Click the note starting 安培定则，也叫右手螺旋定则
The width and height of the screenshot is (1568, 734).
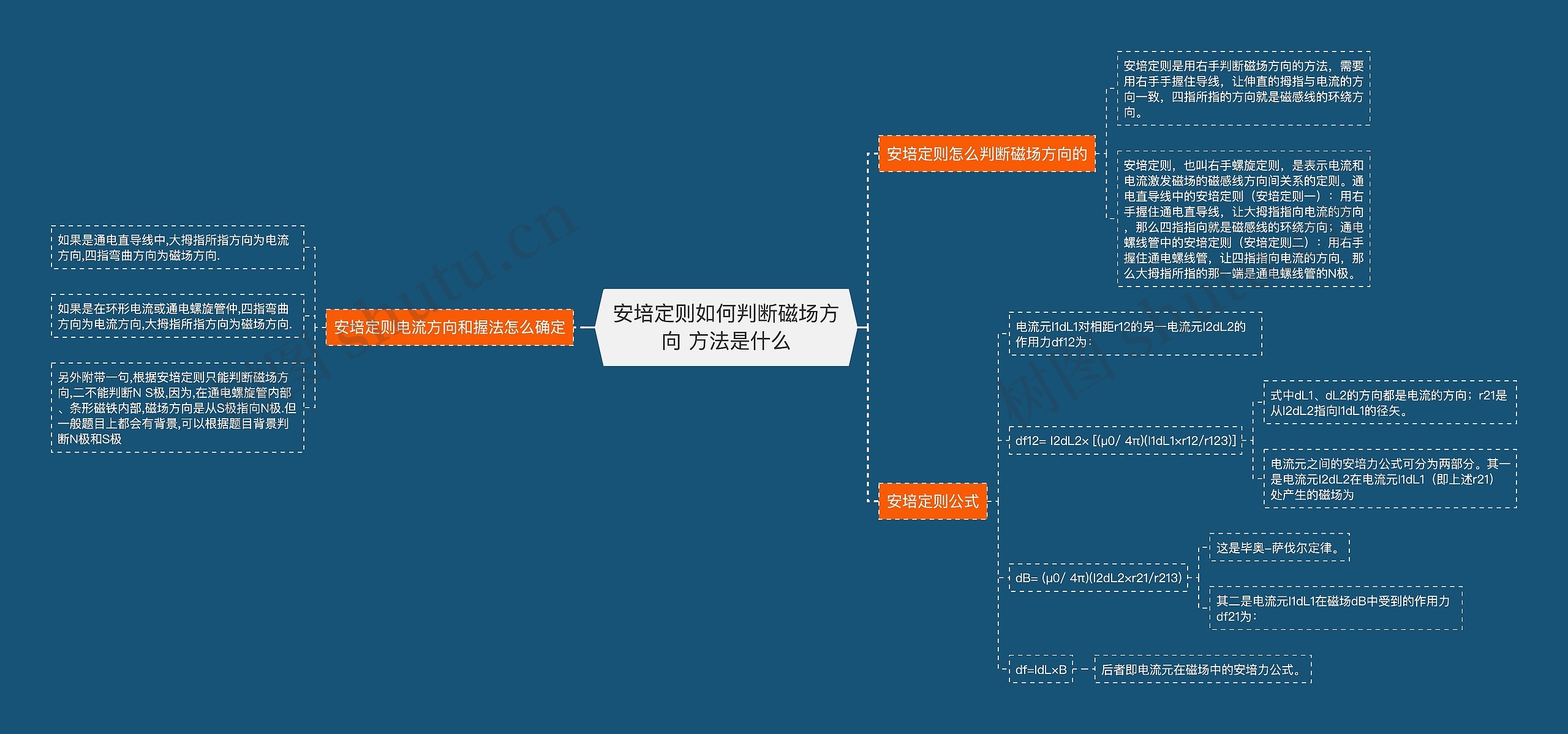point(1243,219)
